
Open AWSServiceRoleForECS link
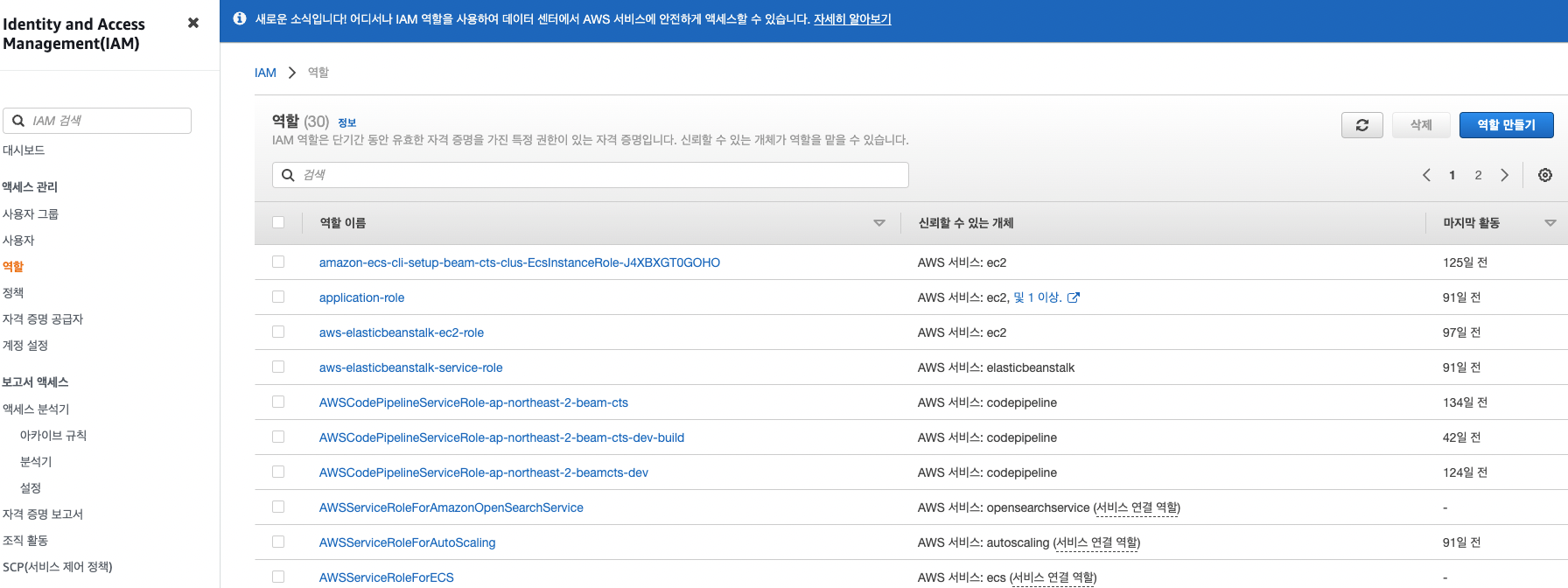[x=387, y=577]
